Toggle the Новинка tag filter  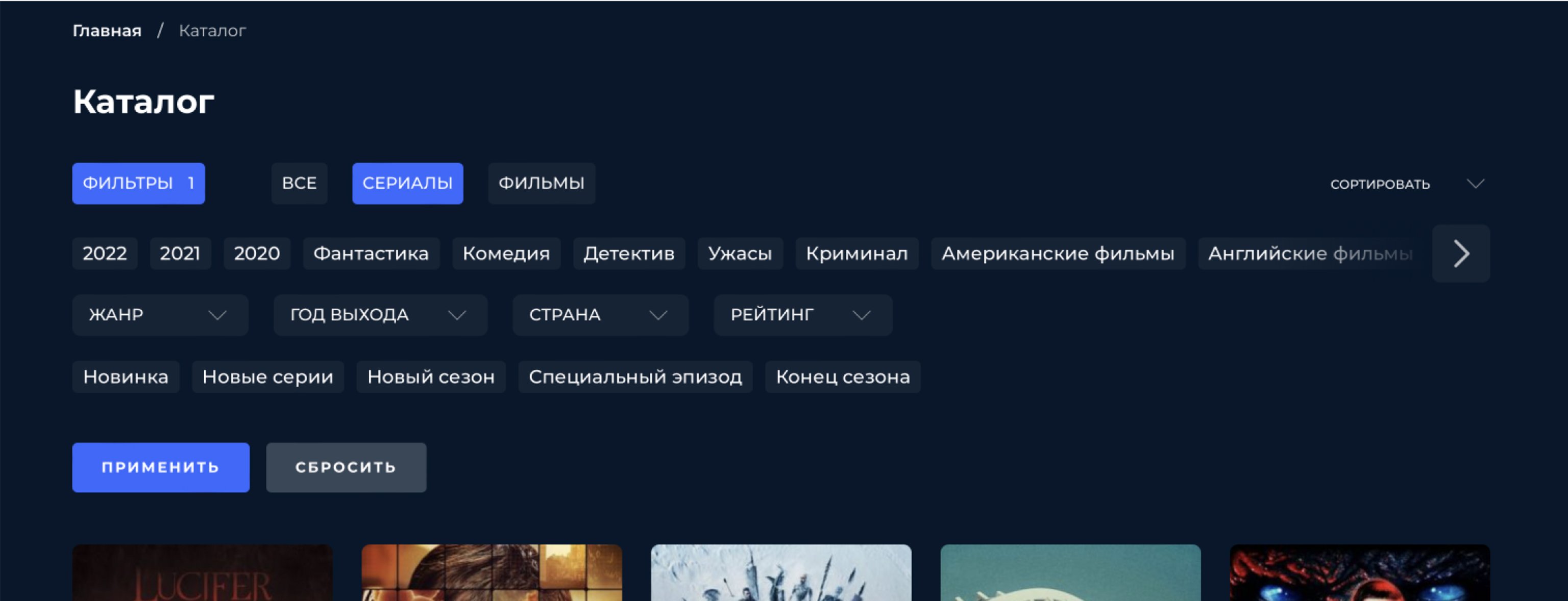126,377
